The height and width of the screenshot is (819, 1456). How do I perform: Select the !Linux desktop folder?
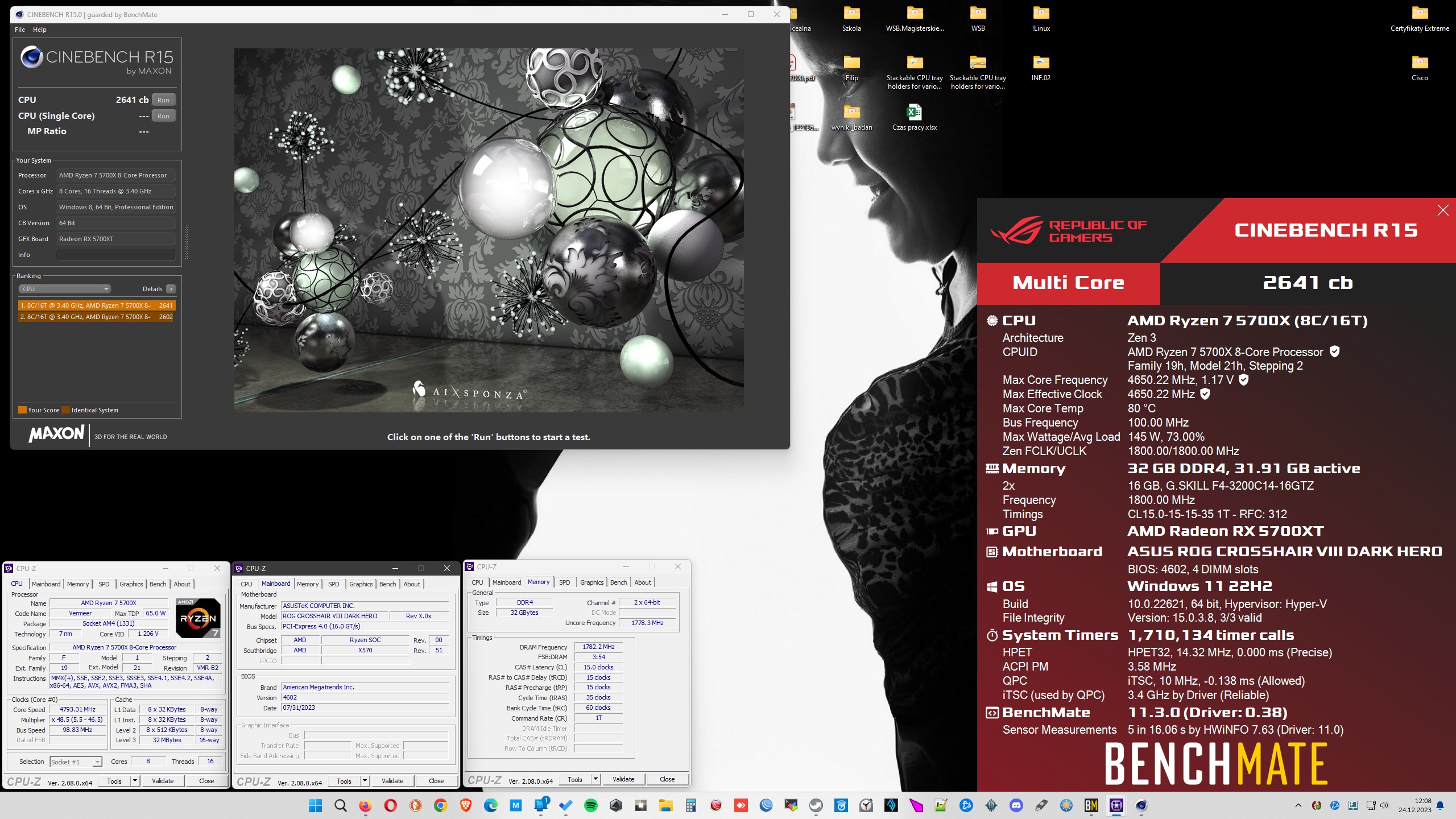1041,18
